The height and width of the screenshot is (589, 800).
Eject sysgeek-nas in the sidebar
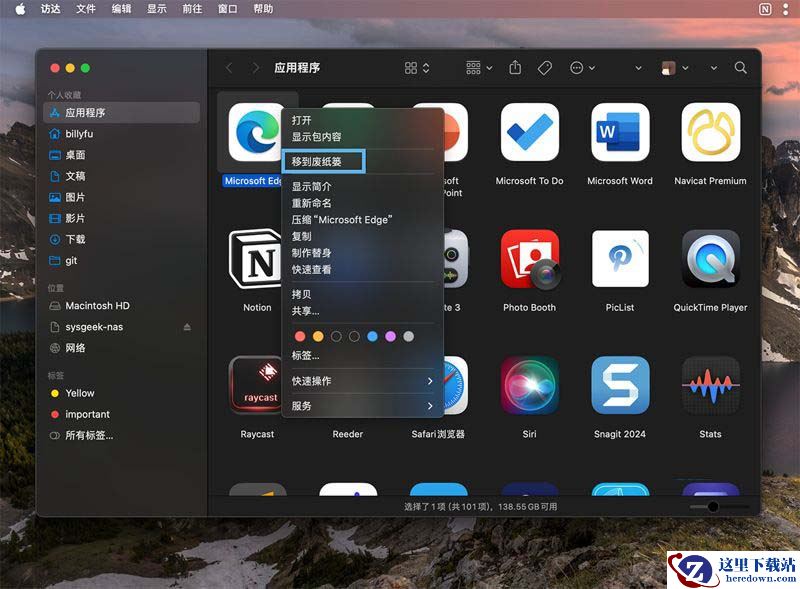click(187, 327)
